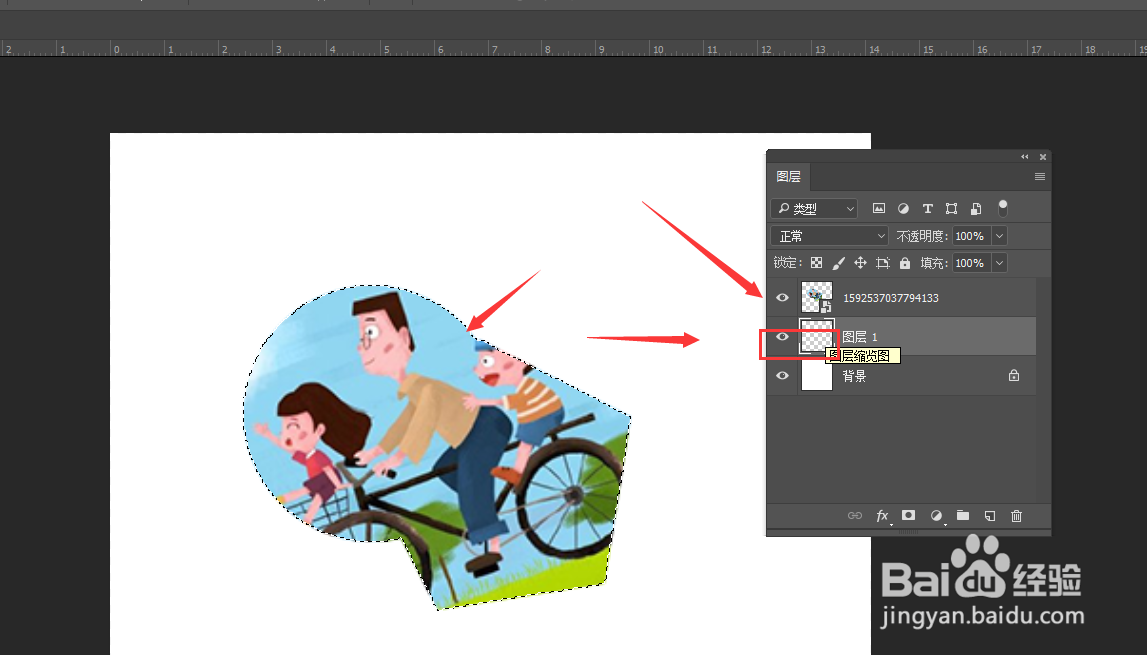Screen dimensions: 1147x655
Task: Add a layer mask
Action: coord(908,515)
